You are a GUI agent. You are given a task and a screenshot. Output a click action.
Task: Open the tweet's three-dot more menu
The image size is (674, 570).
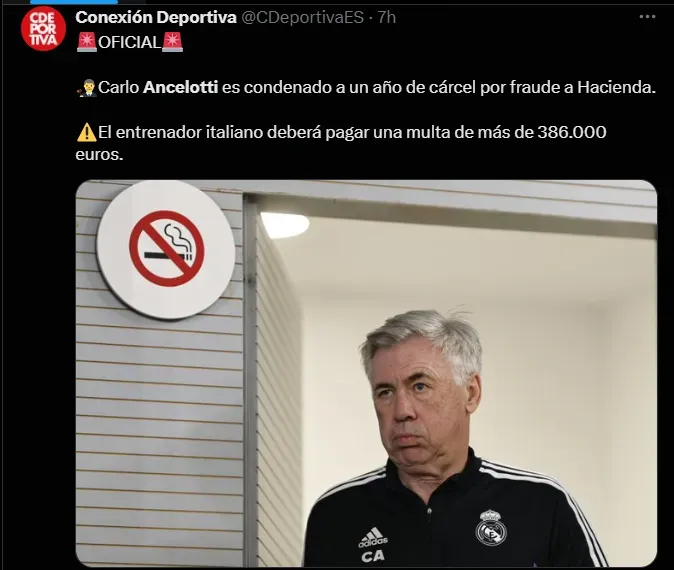pyautogui.click(x=647, y=17)
